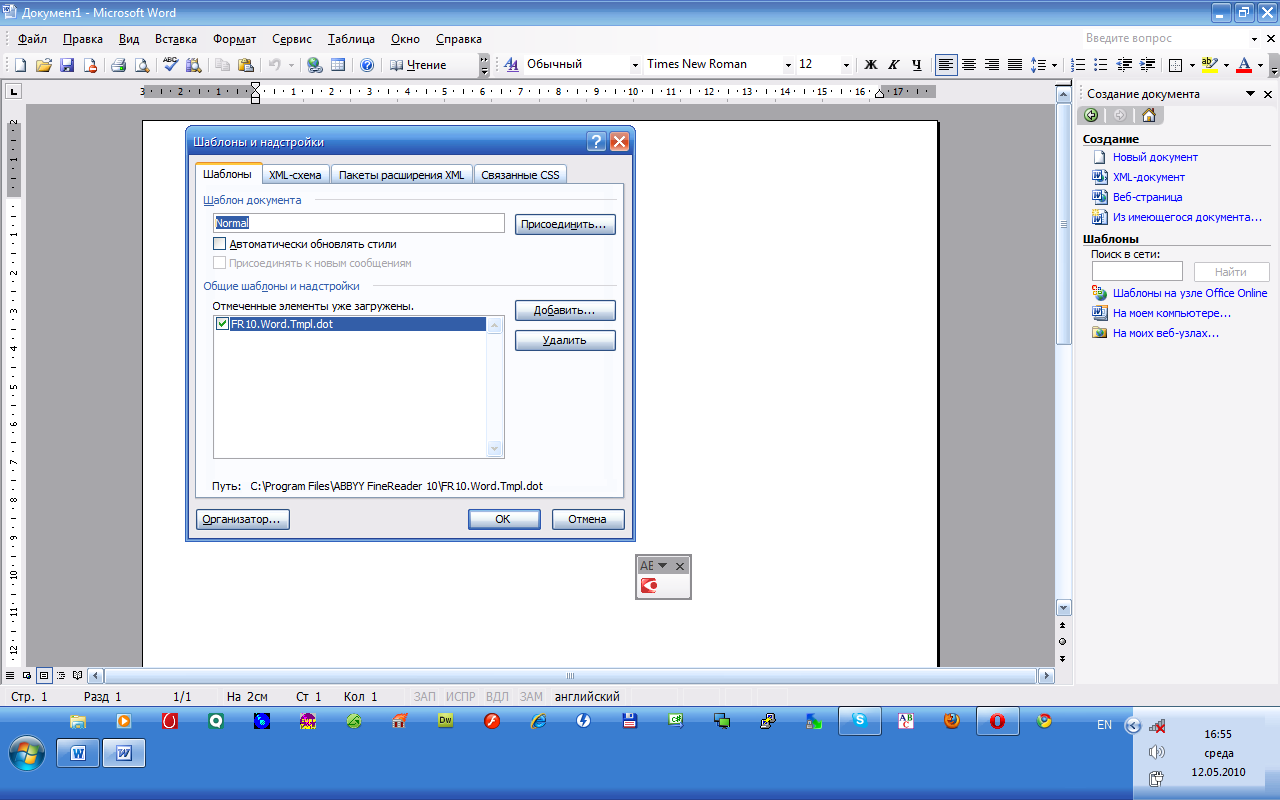Click the numbered list icon
The width and height of the screenshot is (1280, 800).
(x=1079, y=64)
